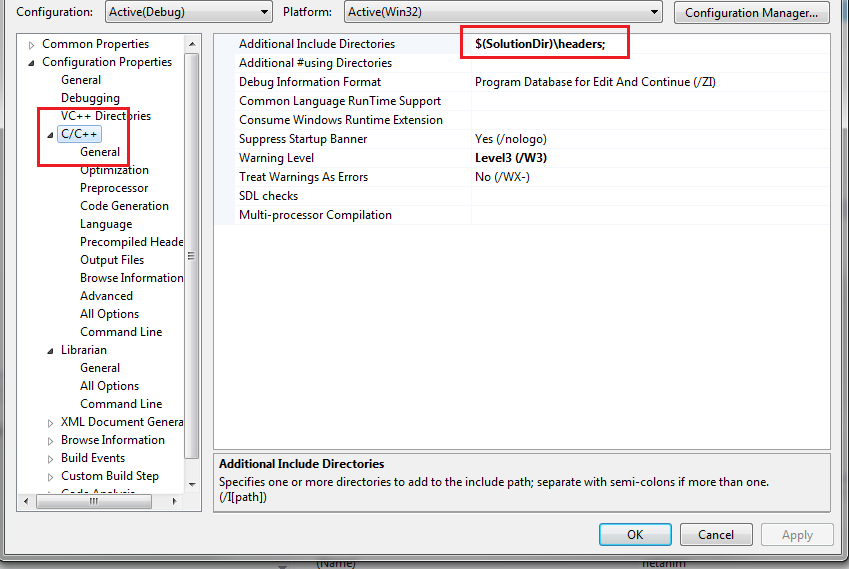Select the Preprocessor page

(114, 188)
